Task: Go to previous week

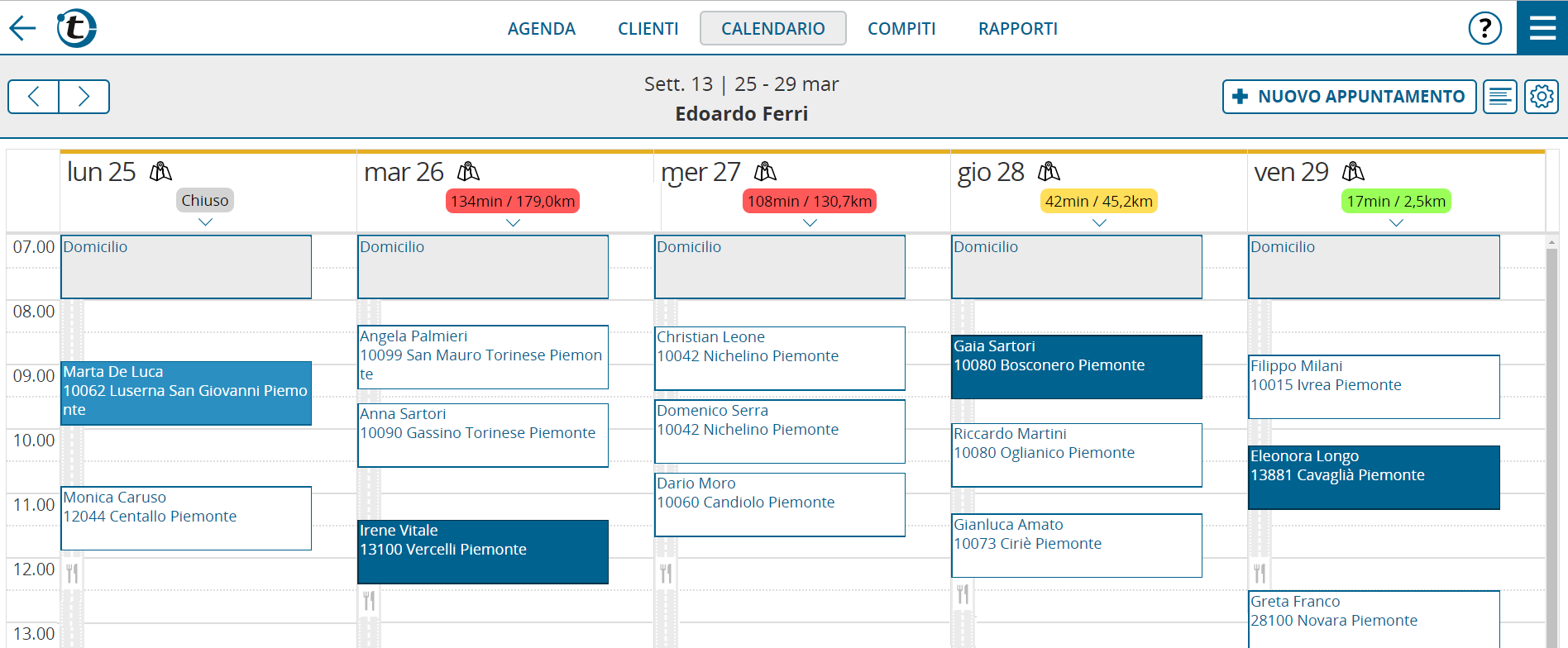Action: click(x=33, y=97)
